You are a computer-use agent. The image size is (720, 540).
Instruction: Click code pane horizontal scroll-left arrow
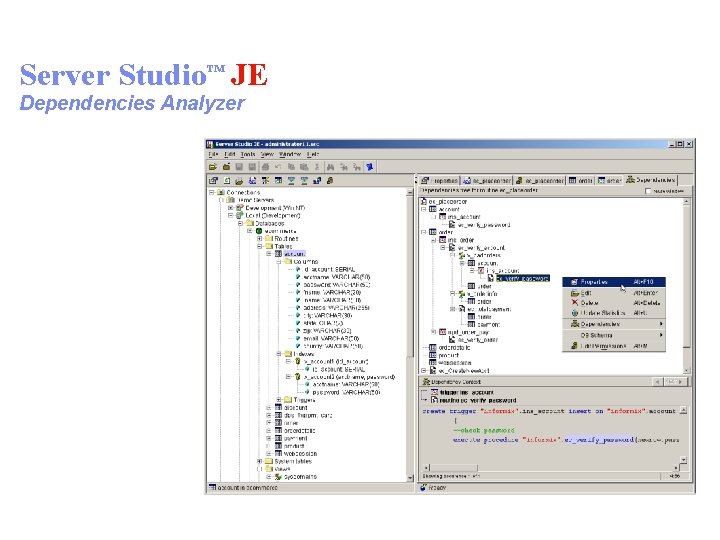click(427, 468)
